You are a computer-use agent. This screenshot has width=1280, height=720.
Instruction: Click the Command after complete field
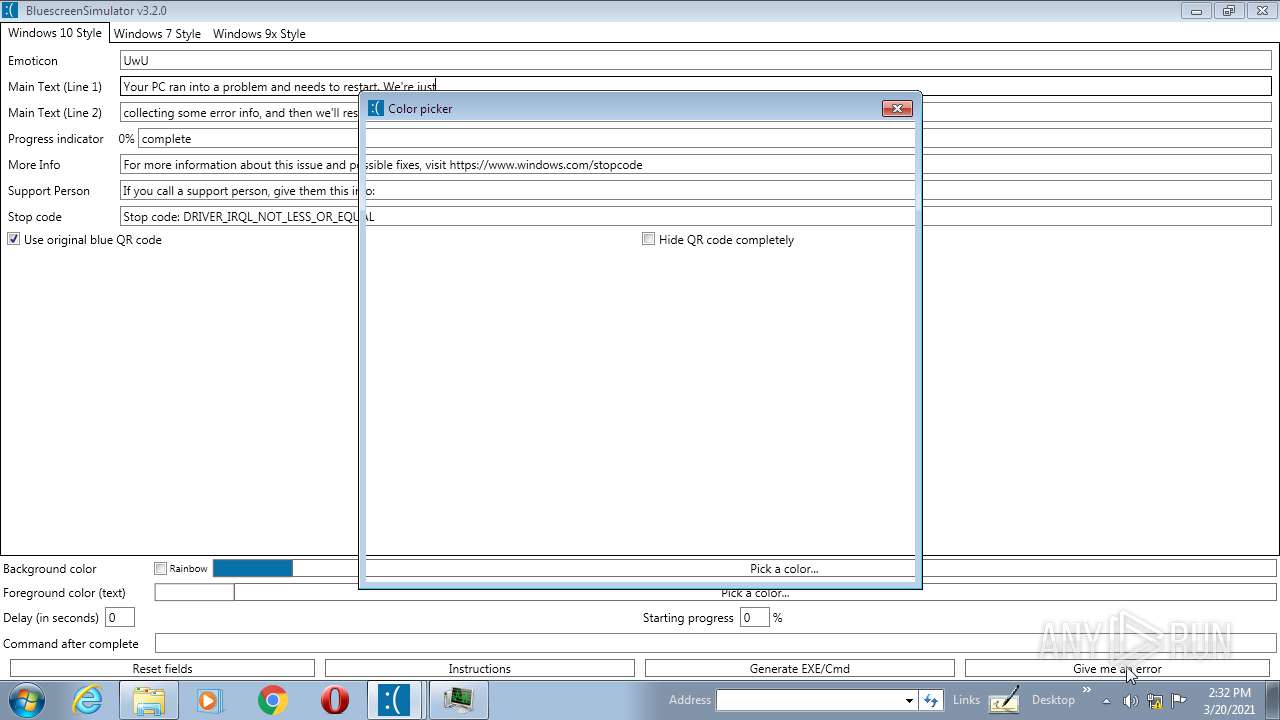coord(715,643)
